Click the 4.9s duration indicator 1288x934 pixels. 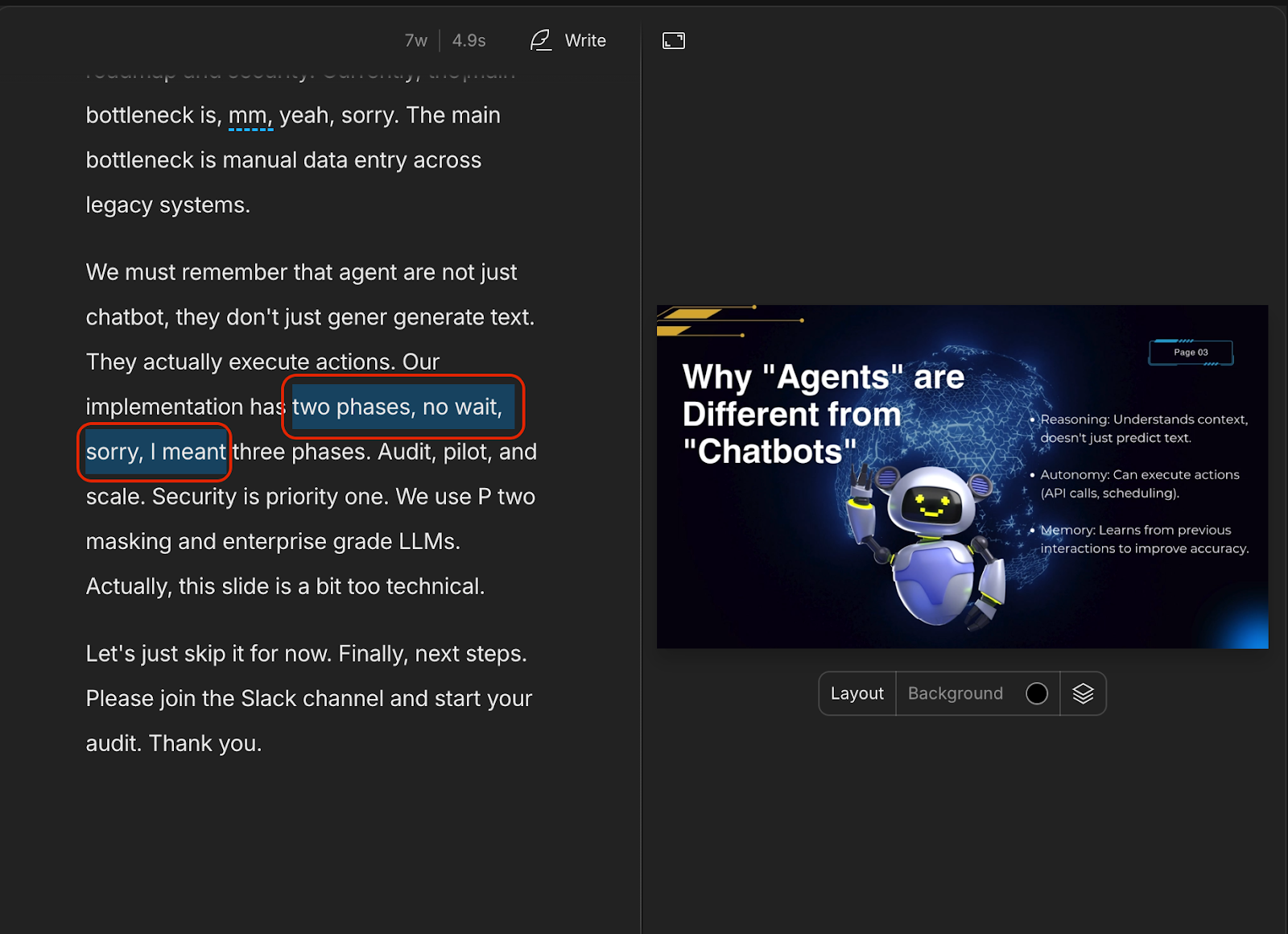point(469,40)
